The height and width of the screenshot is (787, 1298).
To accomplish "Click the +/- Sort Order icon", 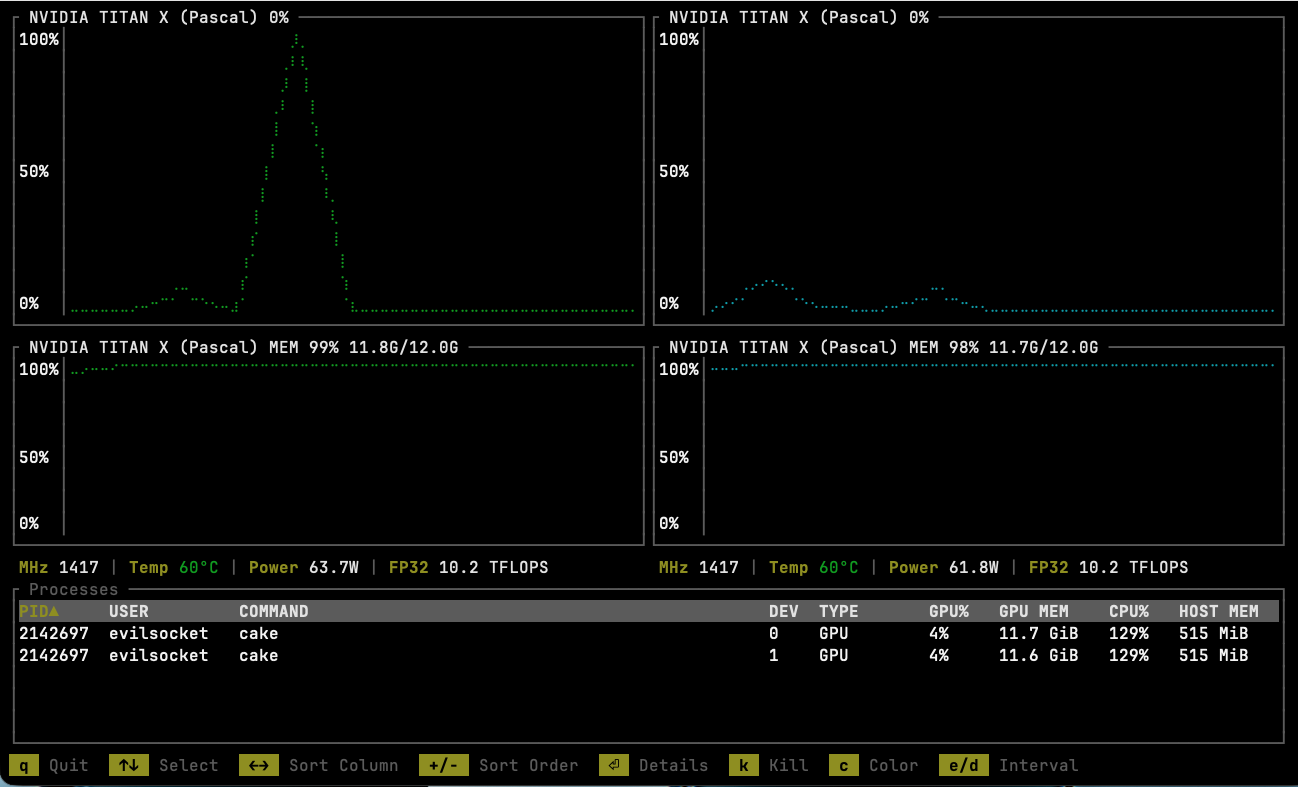I will [443, 765].
